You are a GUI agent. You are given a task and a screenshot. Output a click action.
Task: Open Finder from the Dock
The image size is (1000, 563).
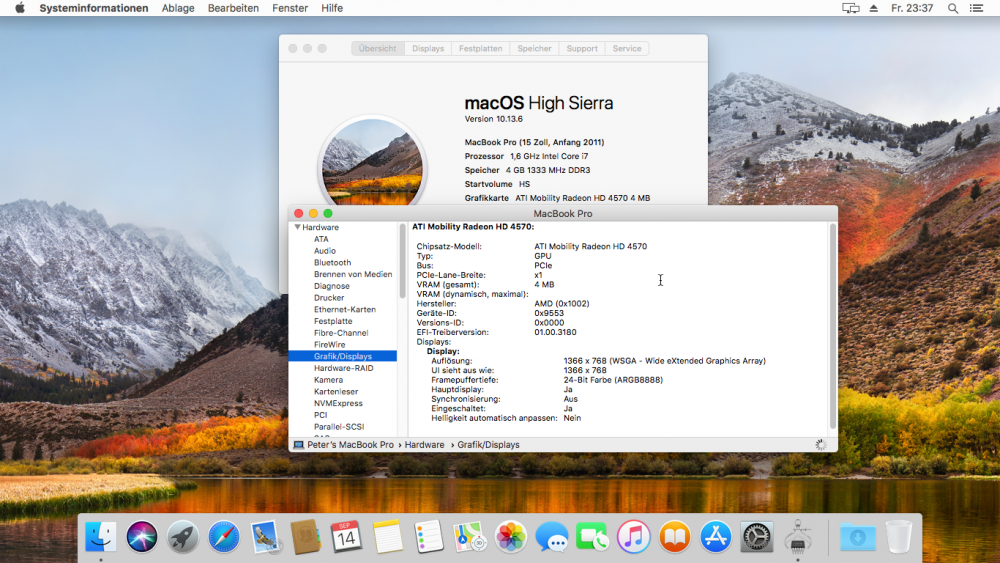101,537
